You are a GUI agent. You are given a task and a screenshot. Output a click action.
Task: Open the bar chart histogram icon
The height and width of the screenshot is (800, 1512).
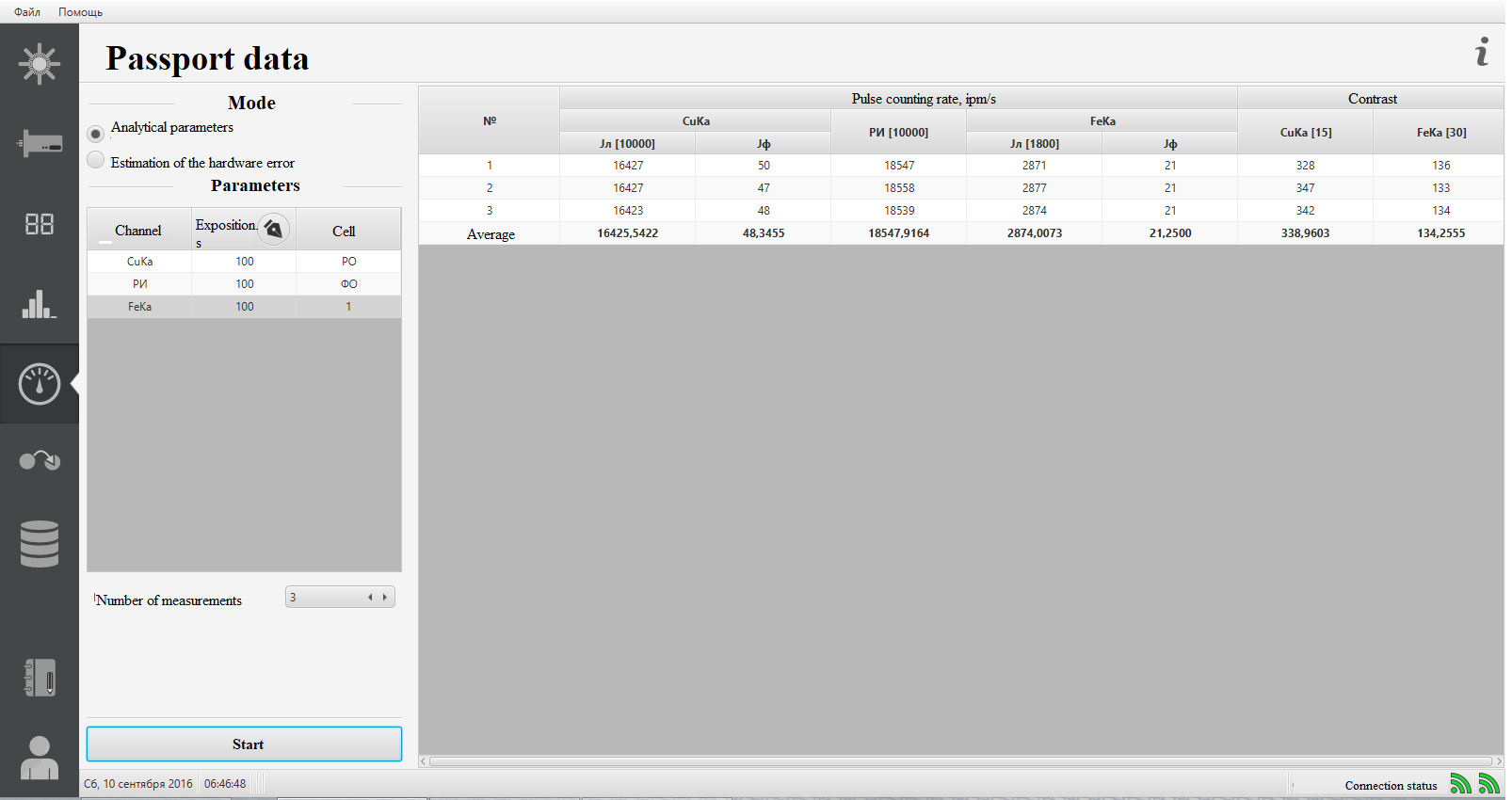(40, 304)
